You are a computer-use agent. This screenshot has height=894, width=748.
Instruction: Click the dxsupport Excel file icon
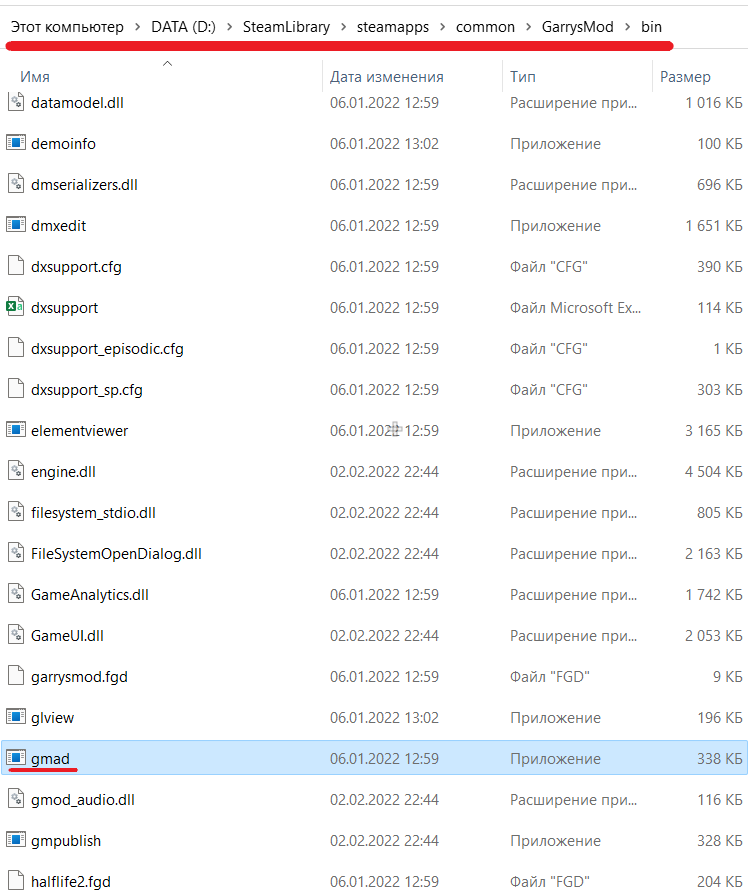pos(15,307)
